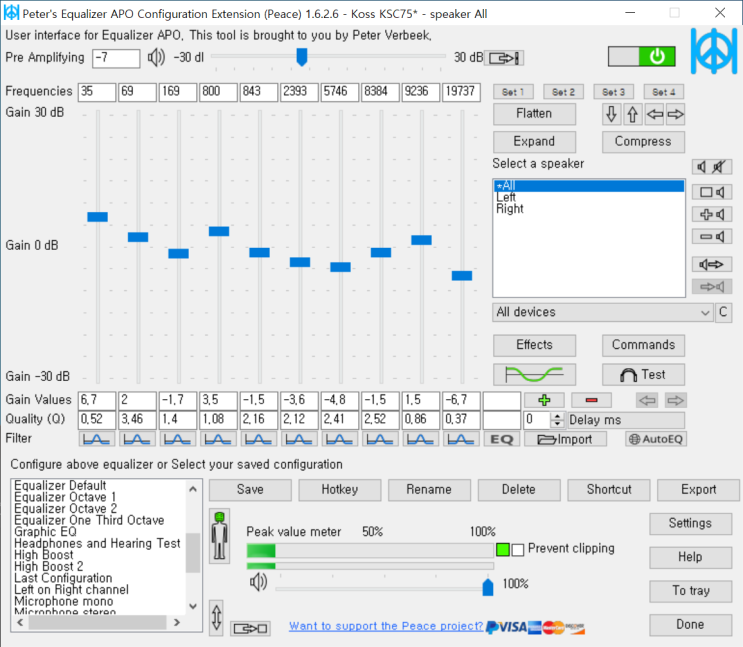Click the human figure balance icon
This screenshot has width=743, height=647.
[219, 536]
